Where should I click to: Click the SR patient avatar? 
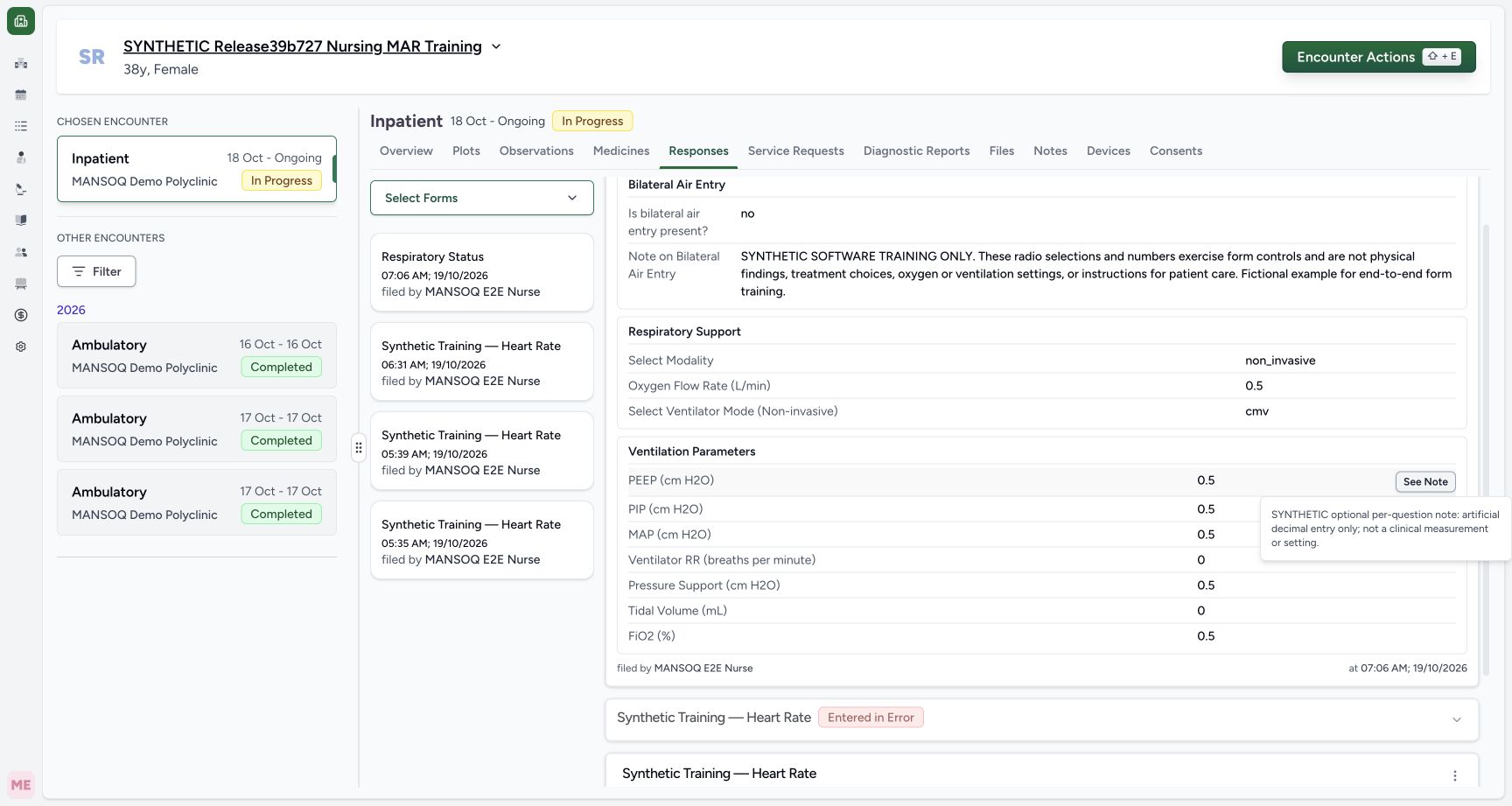(x=92, y=57)
